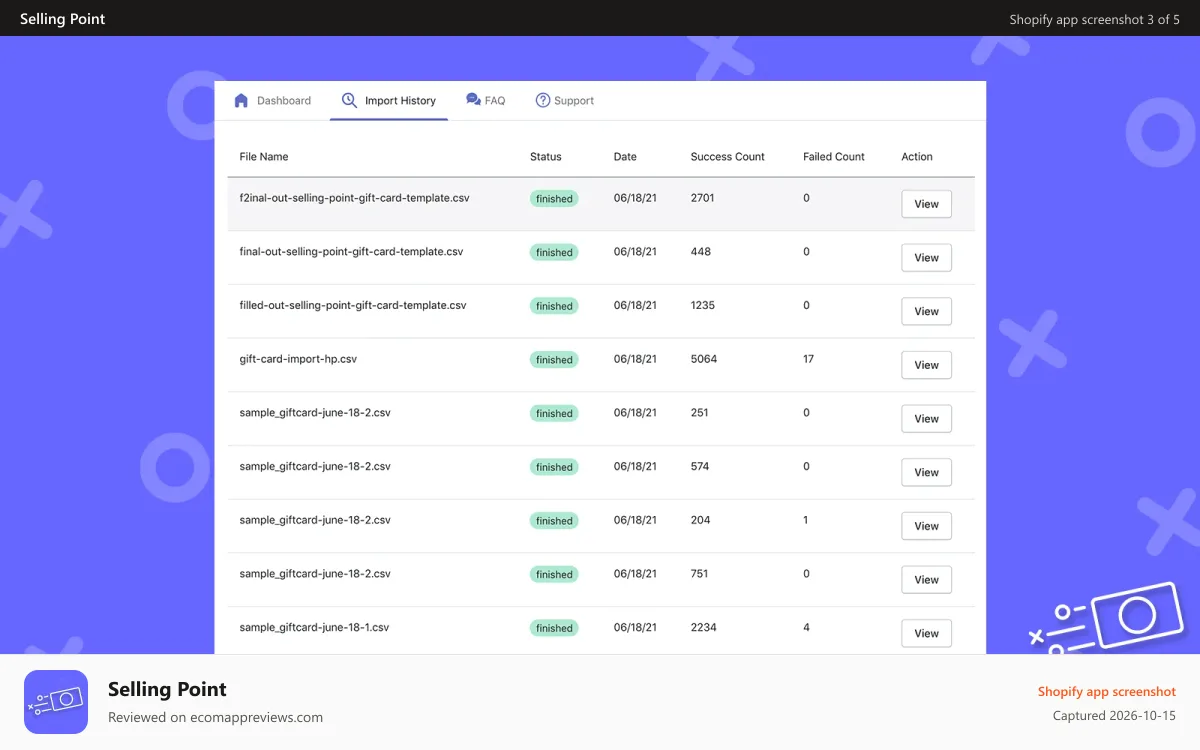
Task: Switch to Import History tab
Action: click(389, 100)
